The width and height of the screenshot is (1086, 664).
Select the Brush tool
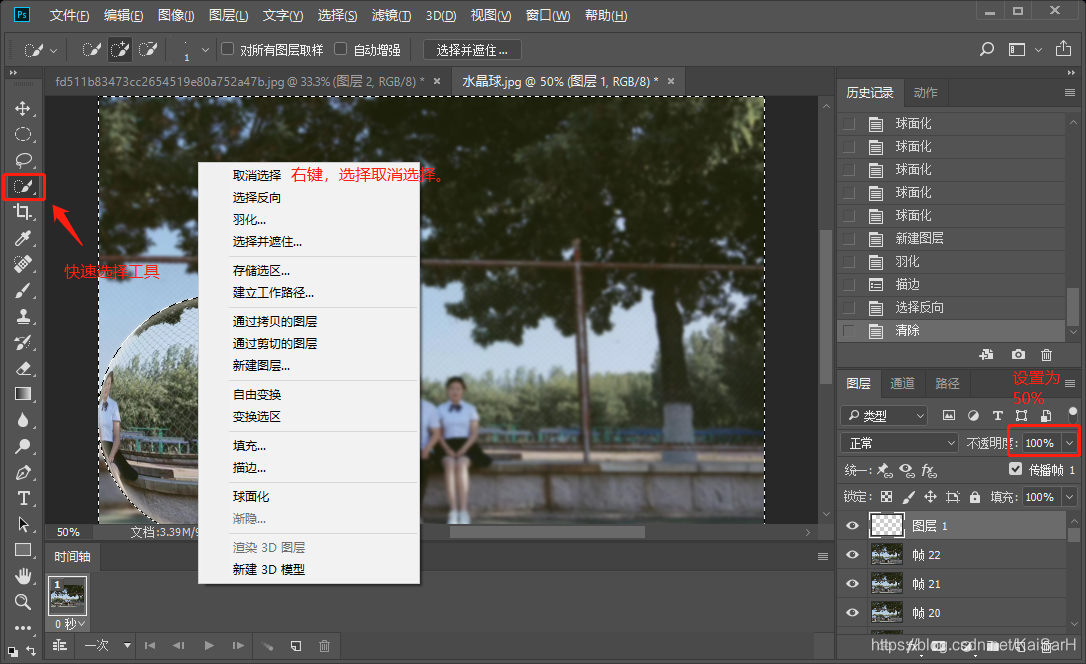point(23,290)
